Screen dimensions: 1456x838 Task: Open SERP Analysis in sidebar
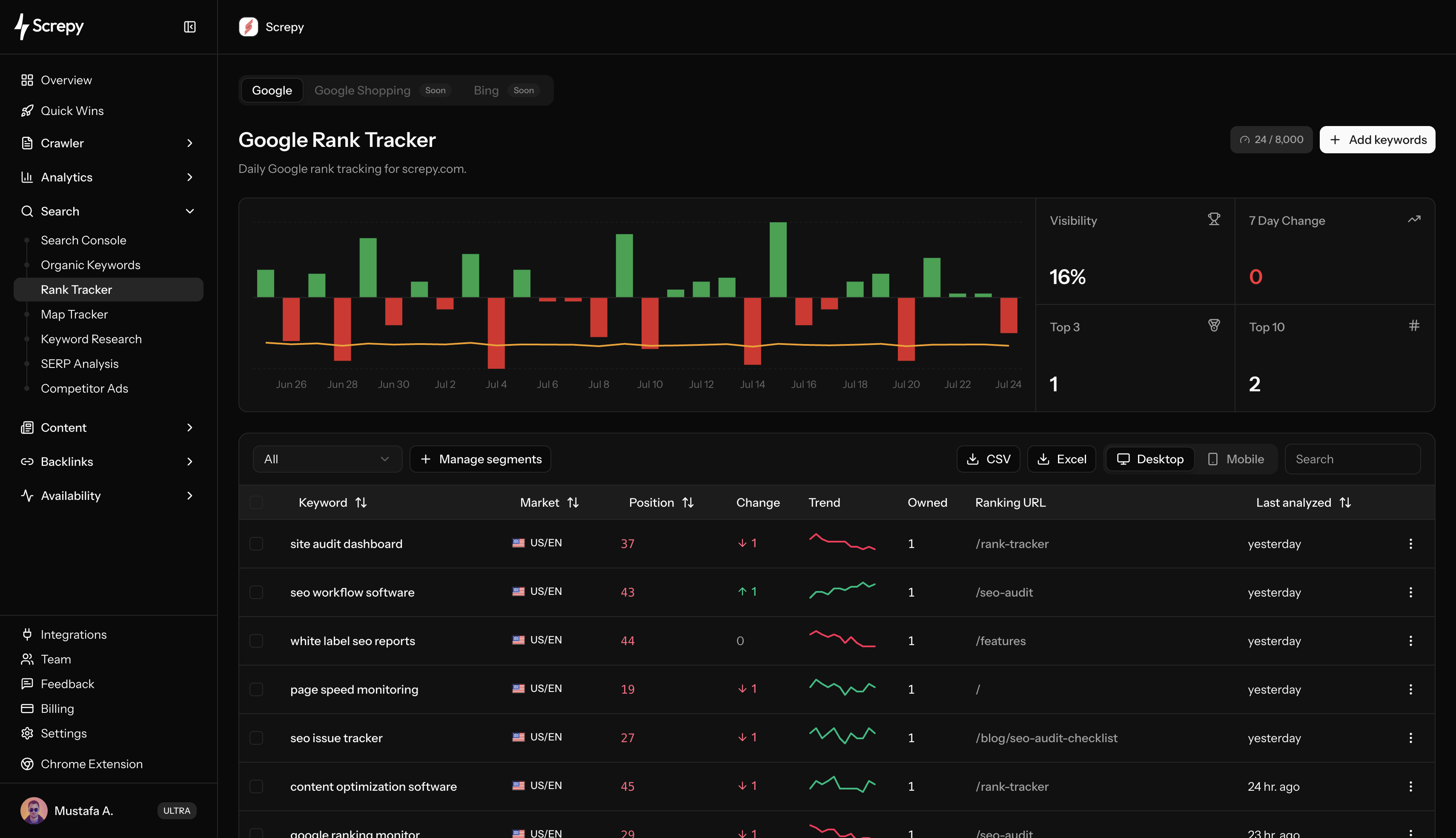[x=79, y=364]
